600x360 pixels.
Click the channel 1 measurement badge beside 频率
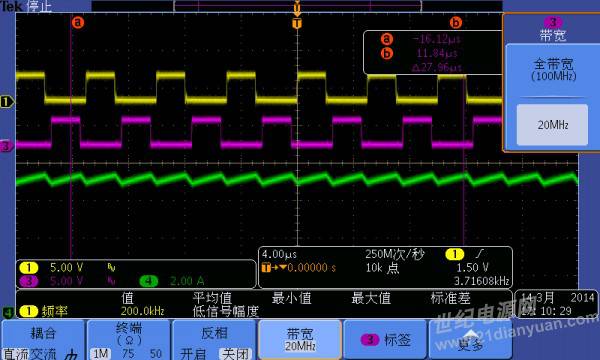pyautogui.click(x=29, y=311)
